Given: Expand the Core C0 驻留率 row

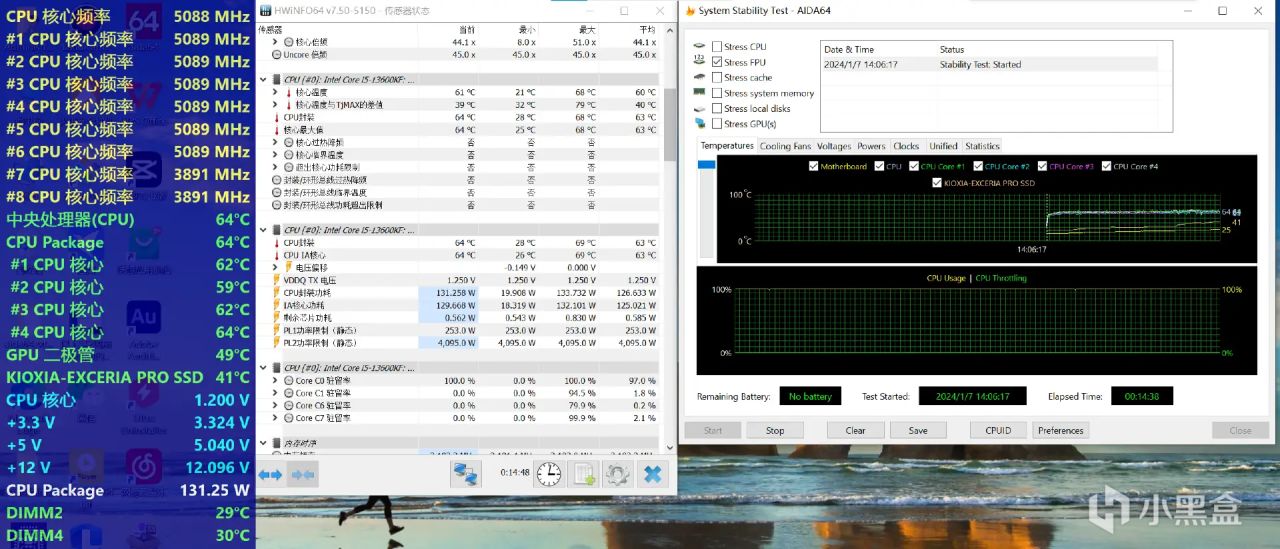Looking at the screenshot, I should coord(275,381).
